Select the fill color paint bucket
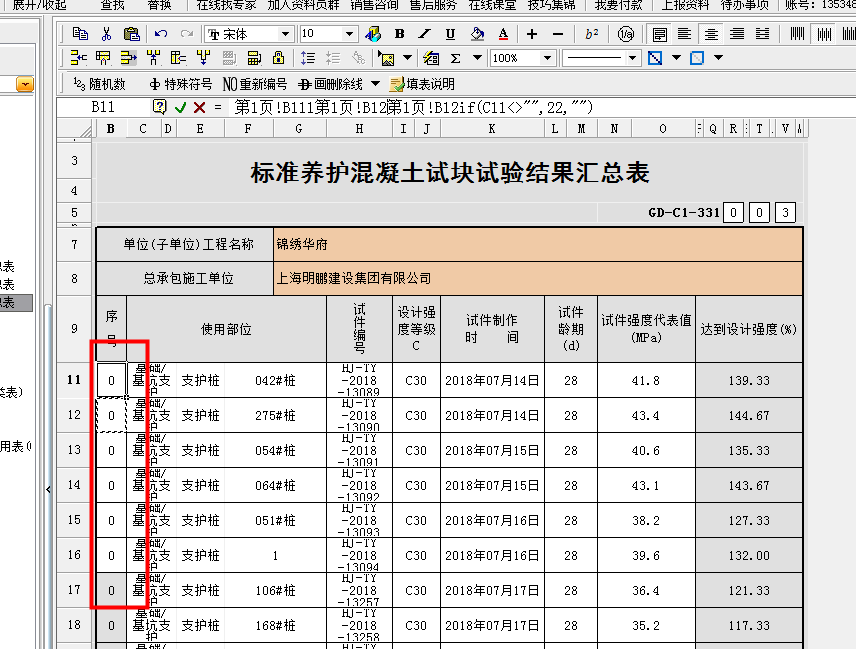The height and width of the screenshot is (649, 856). (x=477, y=34)
